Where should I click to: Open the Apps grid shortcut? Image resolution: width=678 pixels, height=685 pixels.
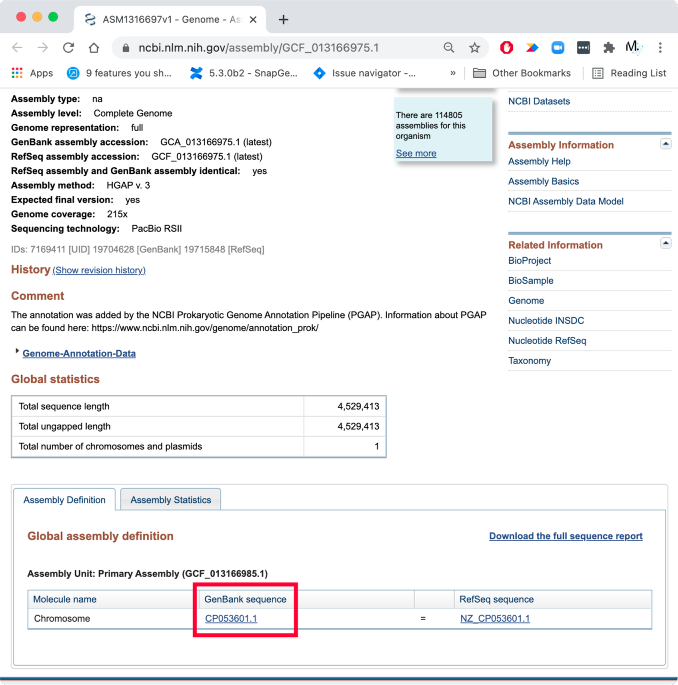(32, 73)
